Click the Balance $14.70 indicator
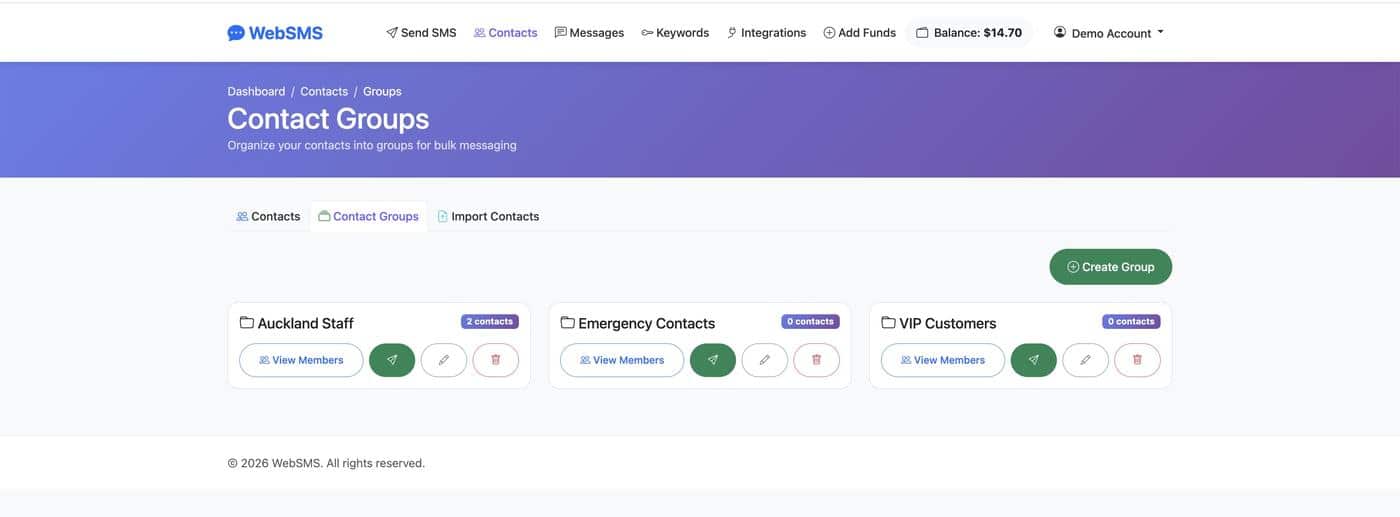 click(968, 33)
